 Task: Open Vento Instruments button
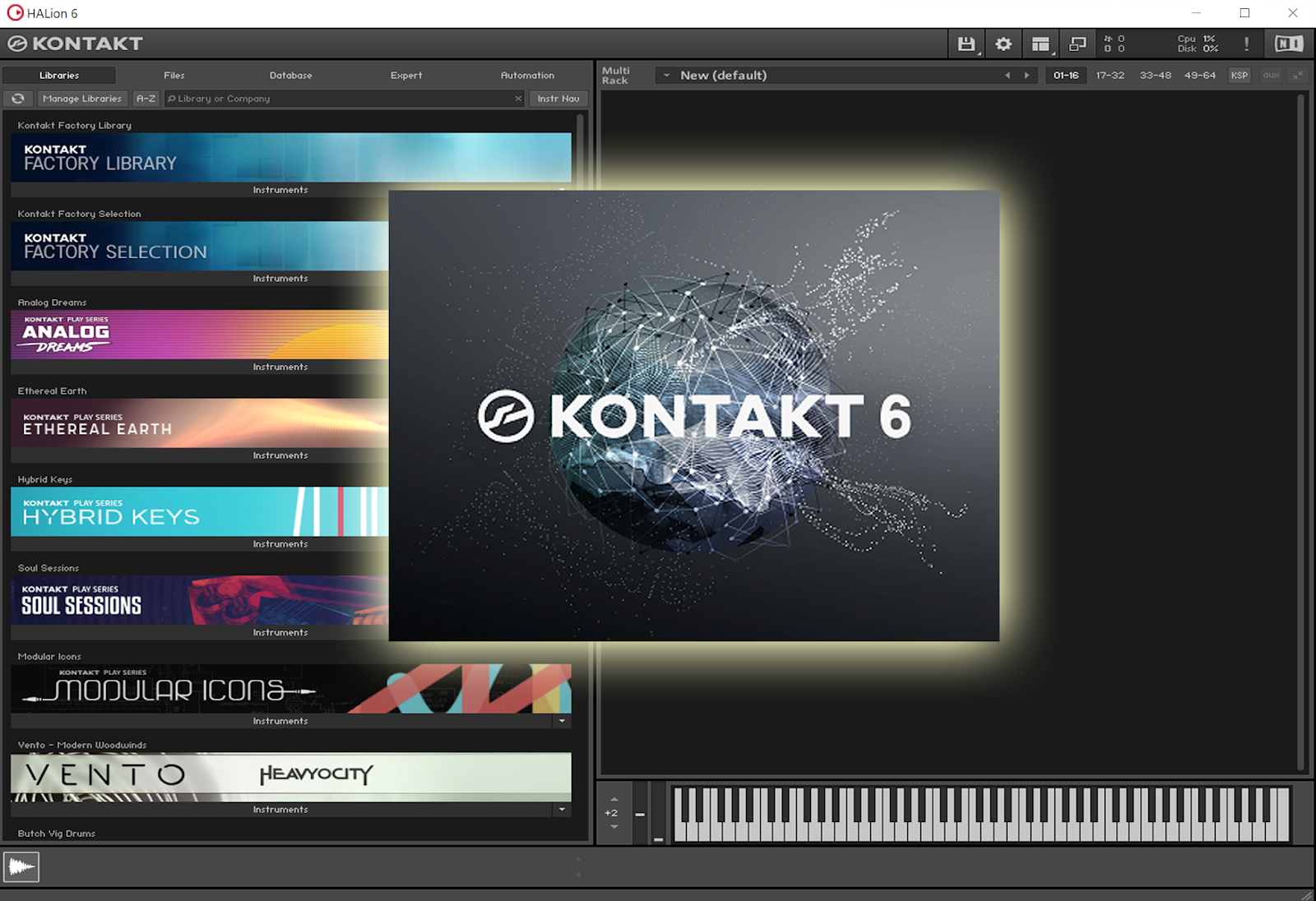pos(280,810)
